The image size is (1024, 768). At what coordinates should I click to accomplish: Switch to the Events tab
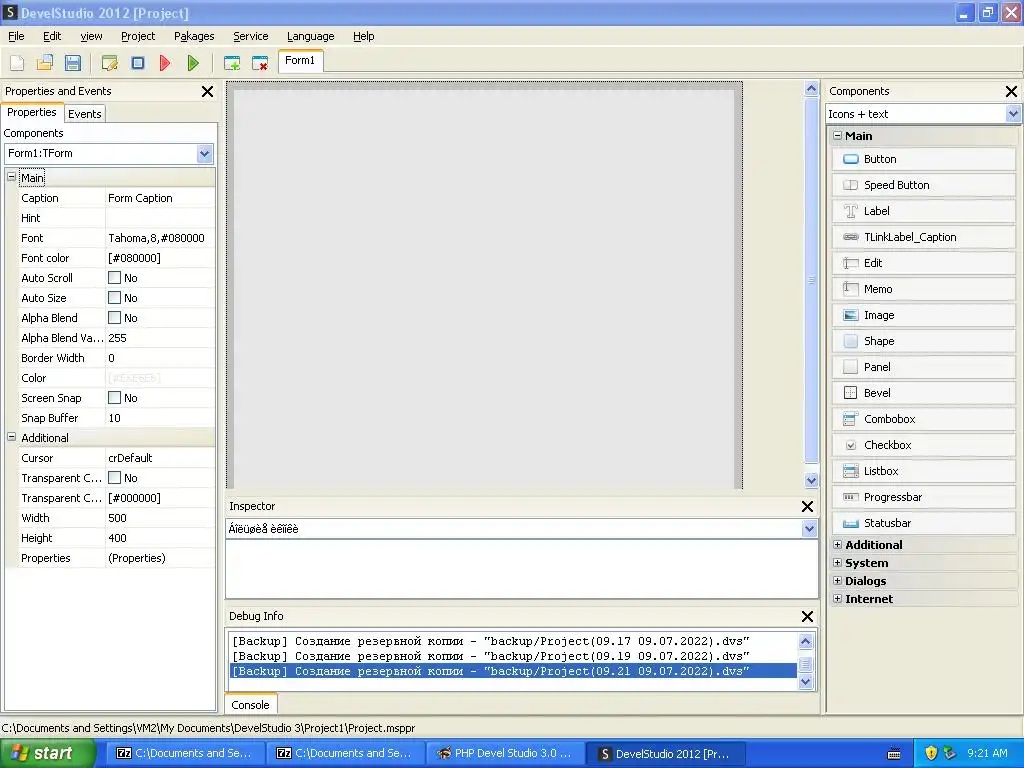85,114
